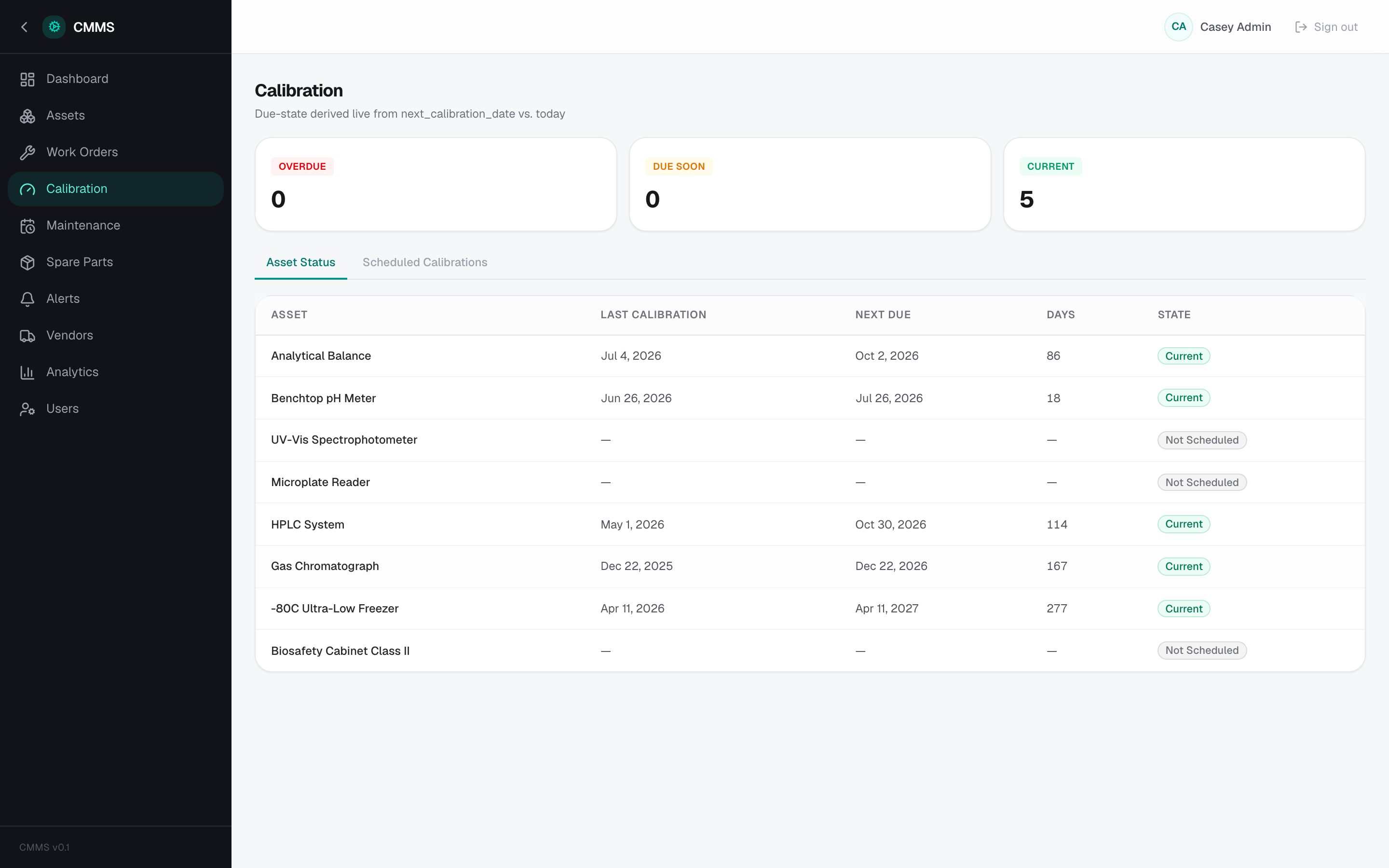Click the DAYS column header
Screen dimensions: 1389x868
[1061, 314]
